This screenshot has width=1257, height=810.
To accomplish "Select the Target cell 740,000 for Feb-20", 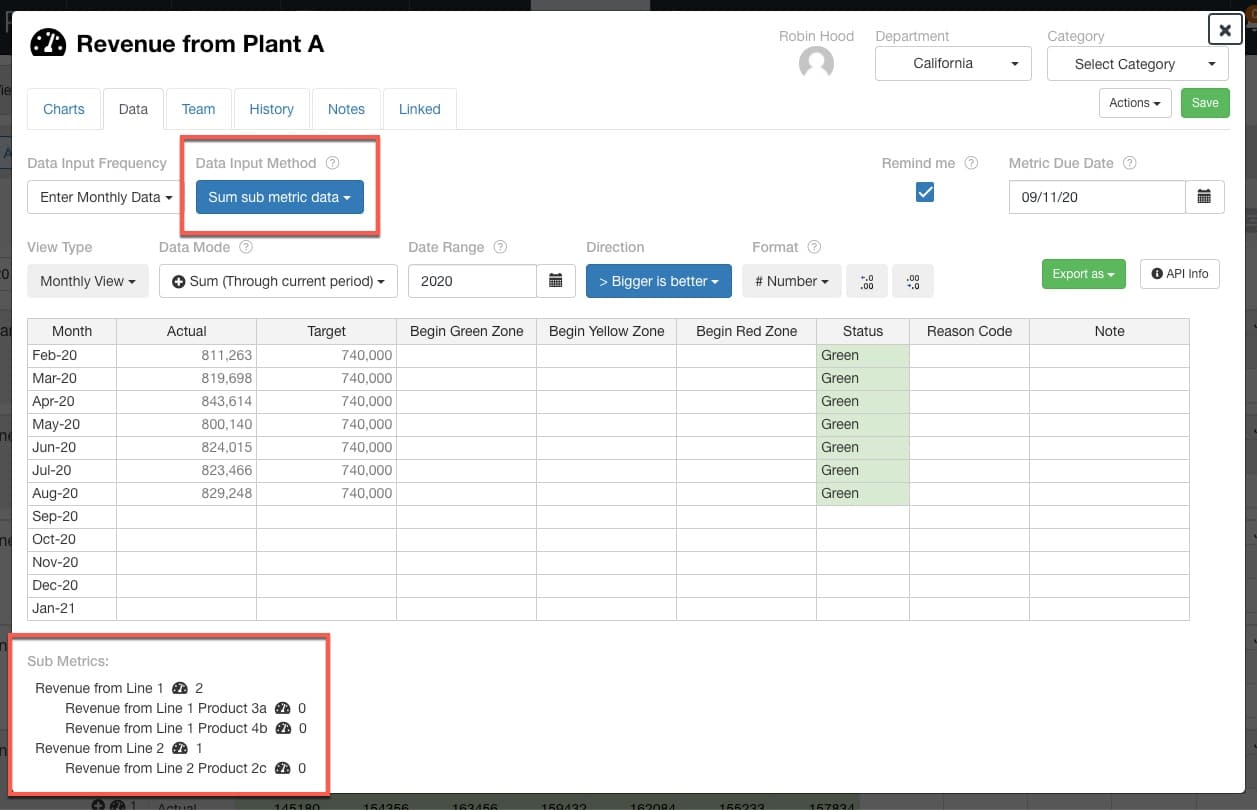I will 327,355.
